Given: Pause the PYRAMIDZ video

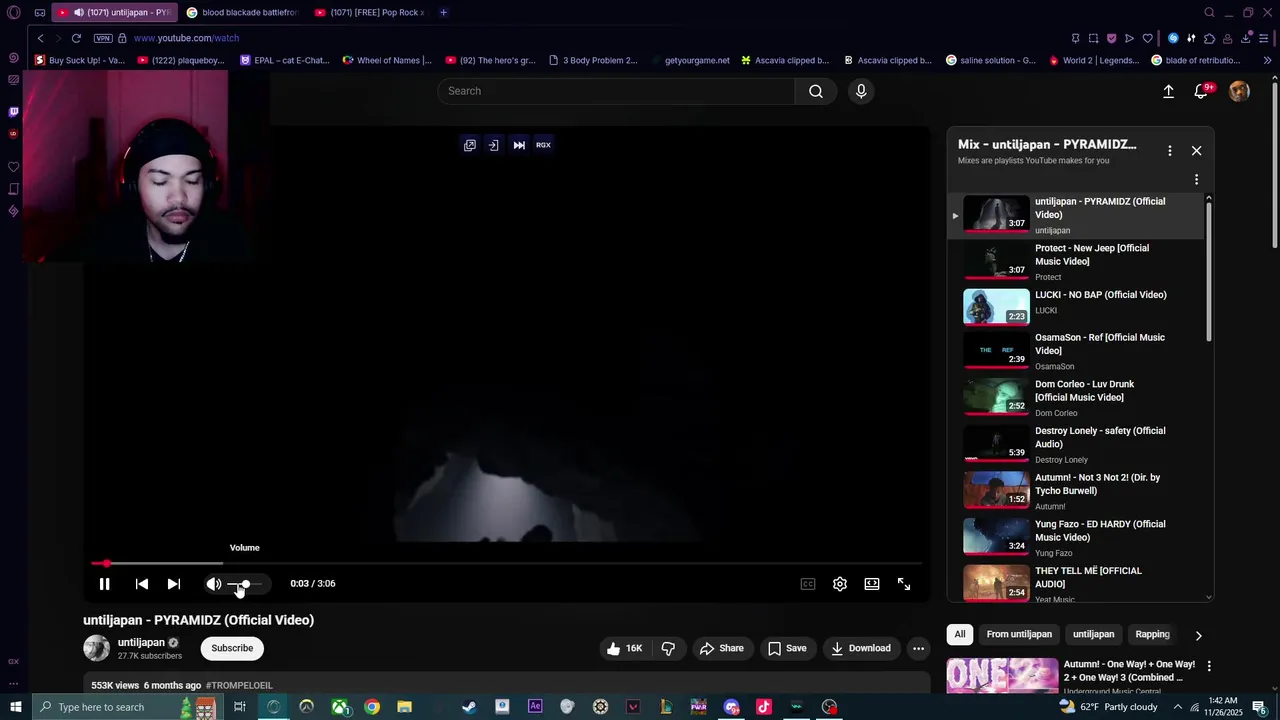Looking at the screenshot, I should (104, 584).
